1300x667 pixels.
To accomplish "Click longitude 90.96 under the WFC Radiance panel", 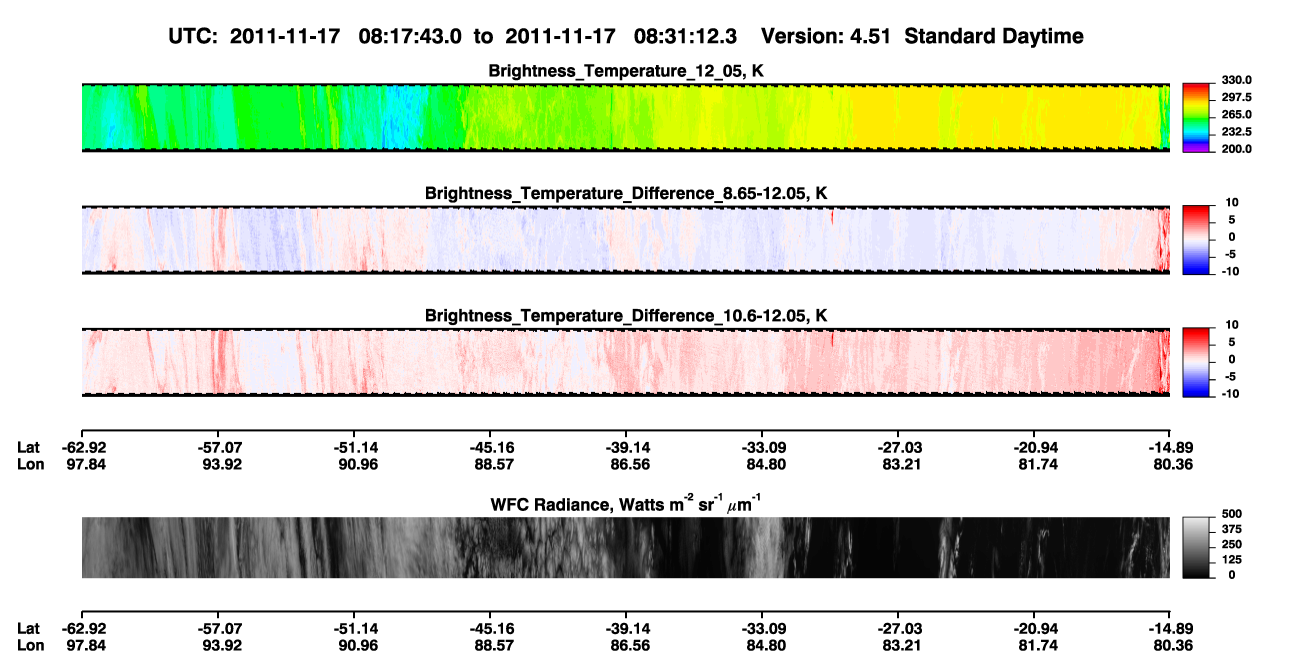I will pyautogui.click(x=356, y=646).
